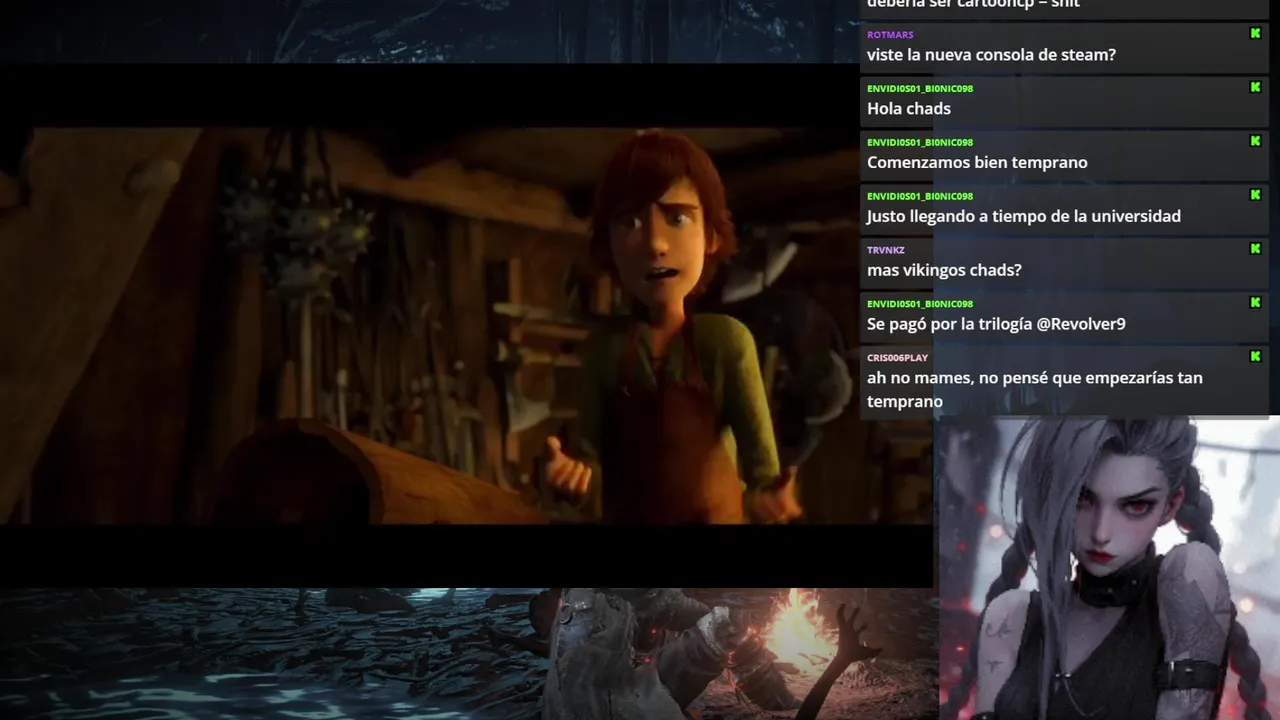Click the Kick badge icon beside TRVNKZ message

coord(1255,249)
